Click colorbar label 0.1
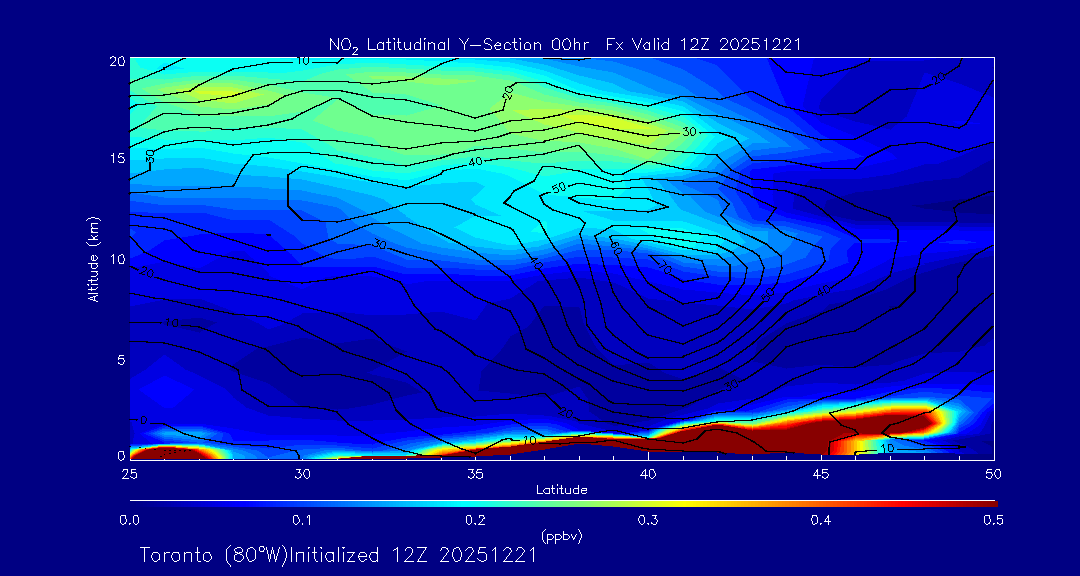Screen dimensions: 1080x576 click(x=302, y=520)
